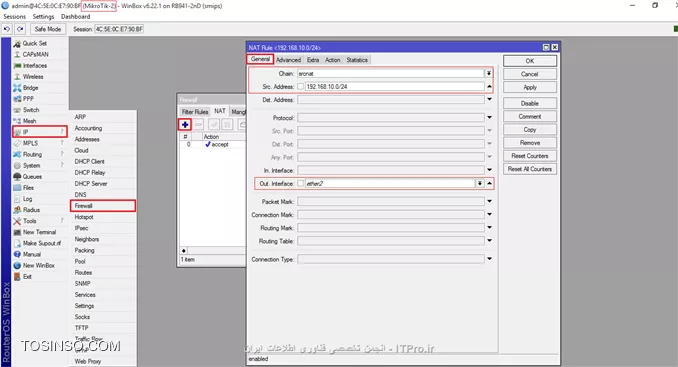Expand the Dst. Address field
Image resolution: width=678 pixels, height=367 pixels.
489,99
